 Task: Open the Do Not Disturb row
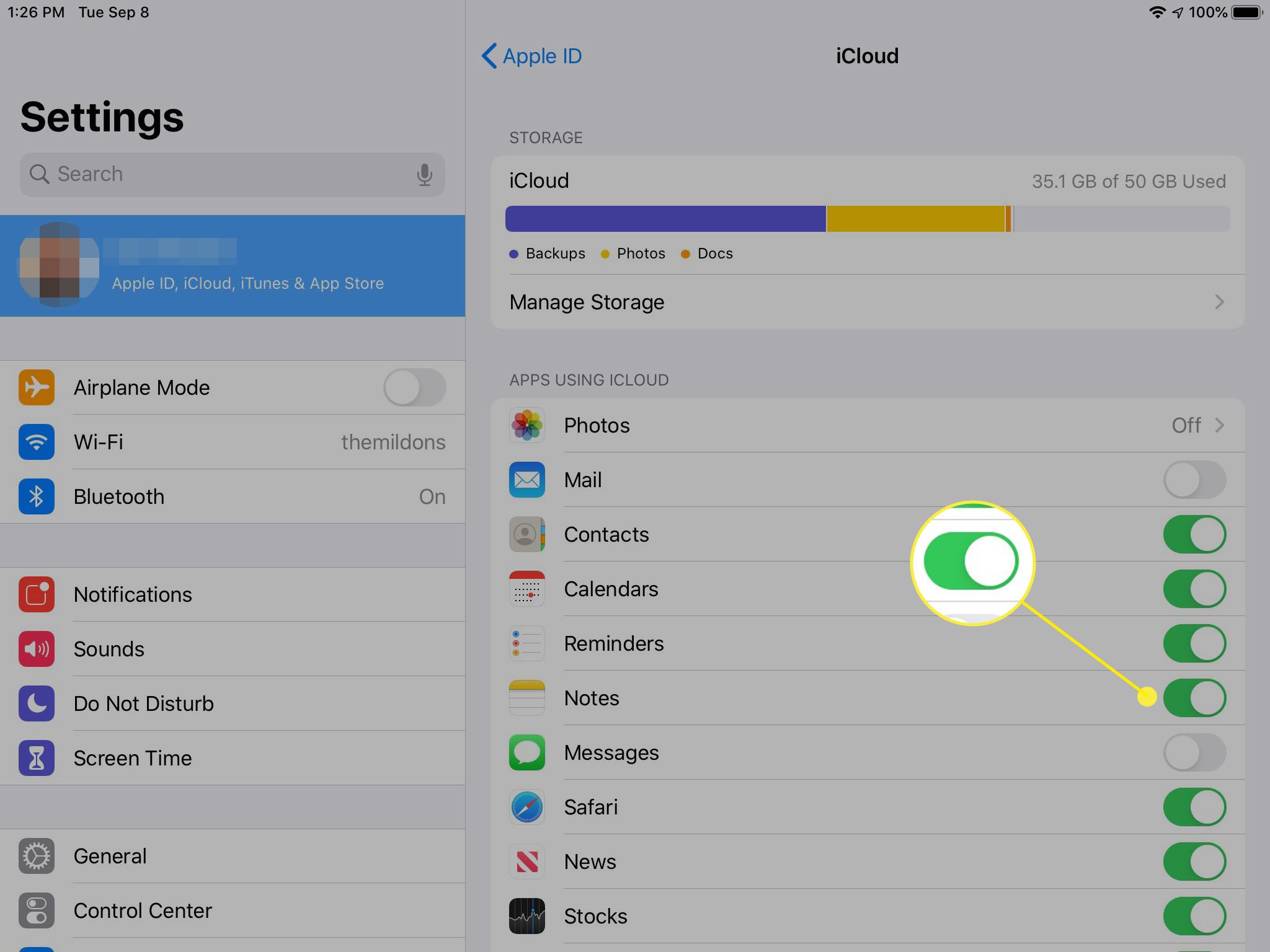tap(233, 703)
